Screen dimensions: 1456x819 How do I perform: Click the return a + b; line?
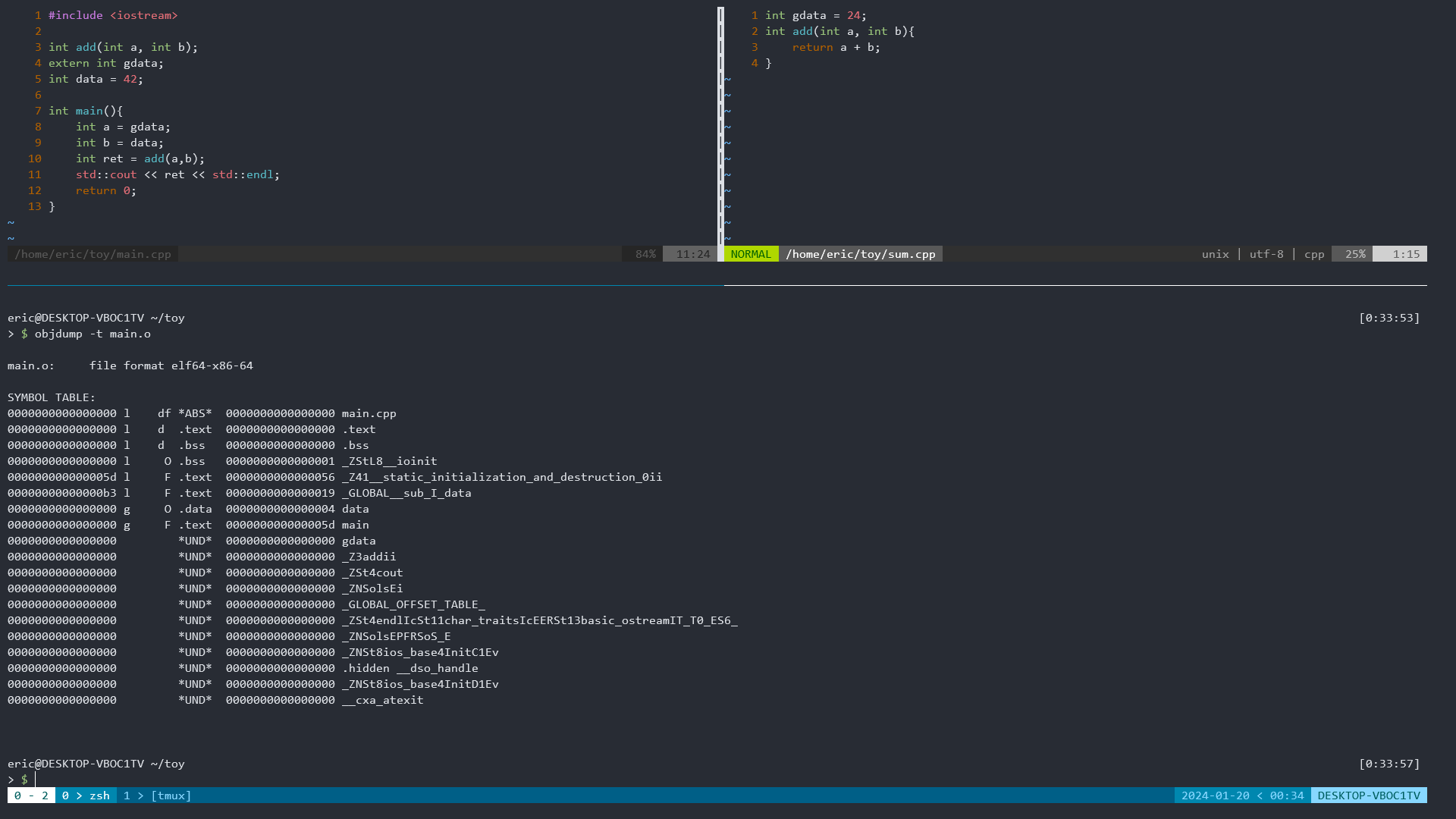[x=836, y=47]
